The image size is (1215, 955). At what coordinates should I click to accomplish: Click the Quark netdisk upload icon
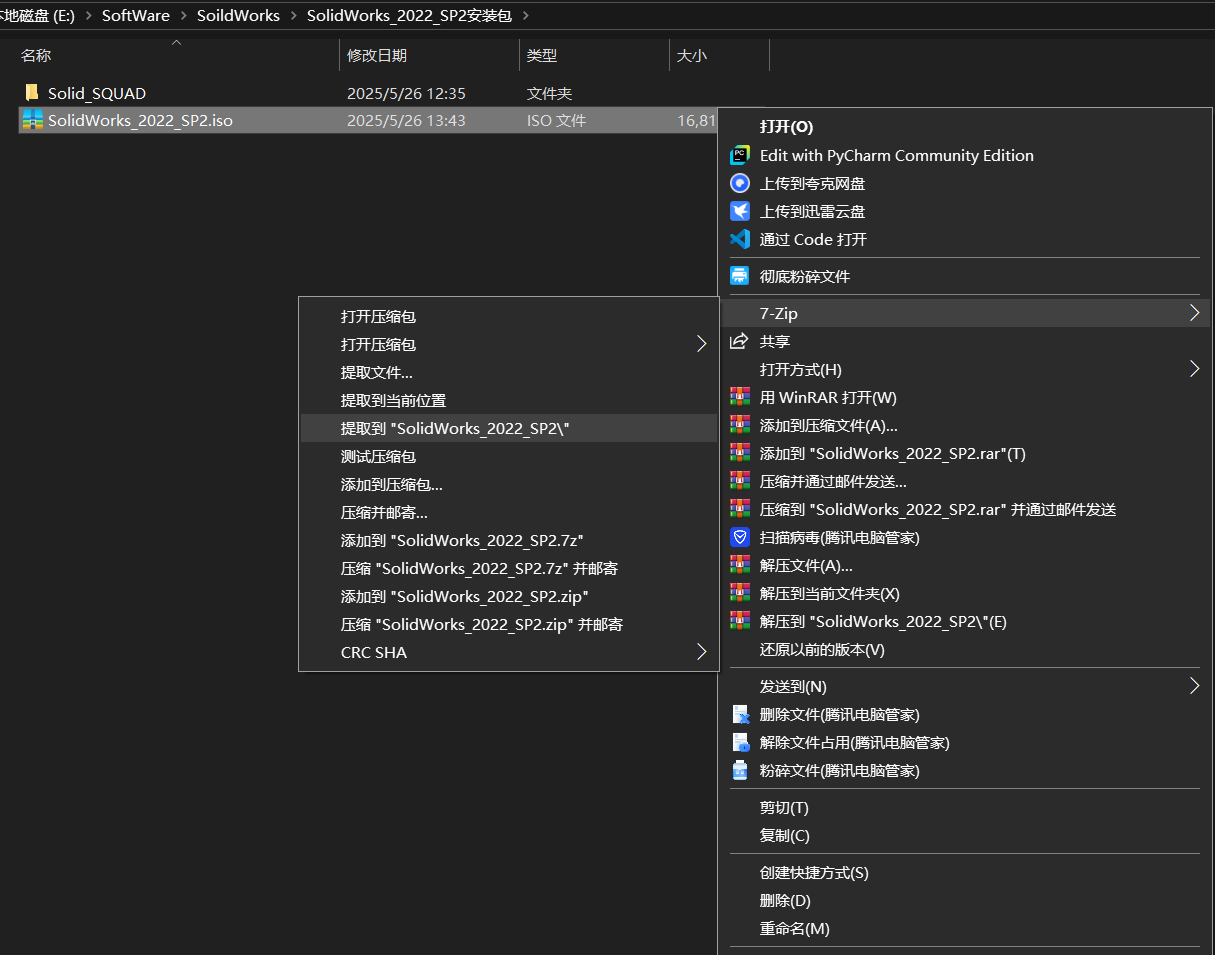[x=740, y=183]
